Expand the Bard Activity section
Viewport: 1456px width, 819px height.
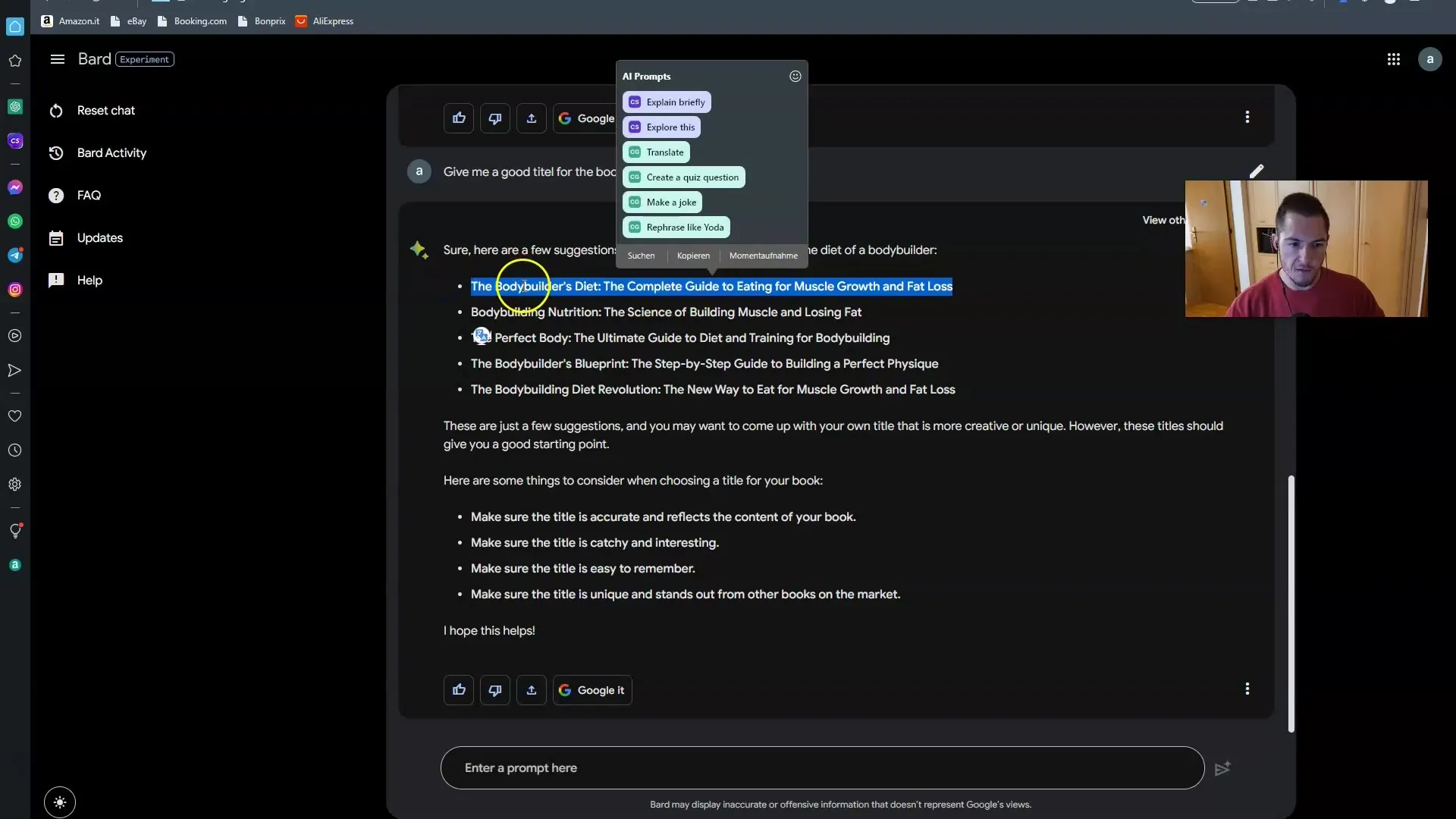click(111, 153)
